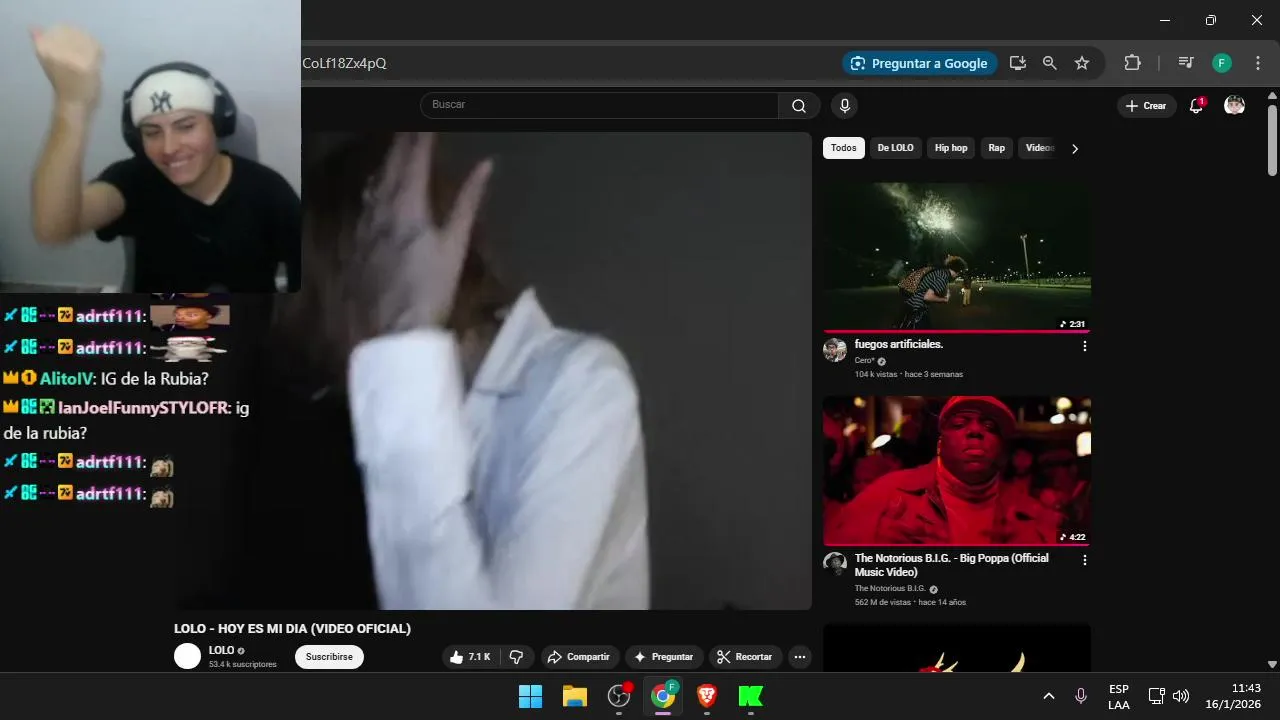
Task: Click the Crear button
Action: 1146,106
